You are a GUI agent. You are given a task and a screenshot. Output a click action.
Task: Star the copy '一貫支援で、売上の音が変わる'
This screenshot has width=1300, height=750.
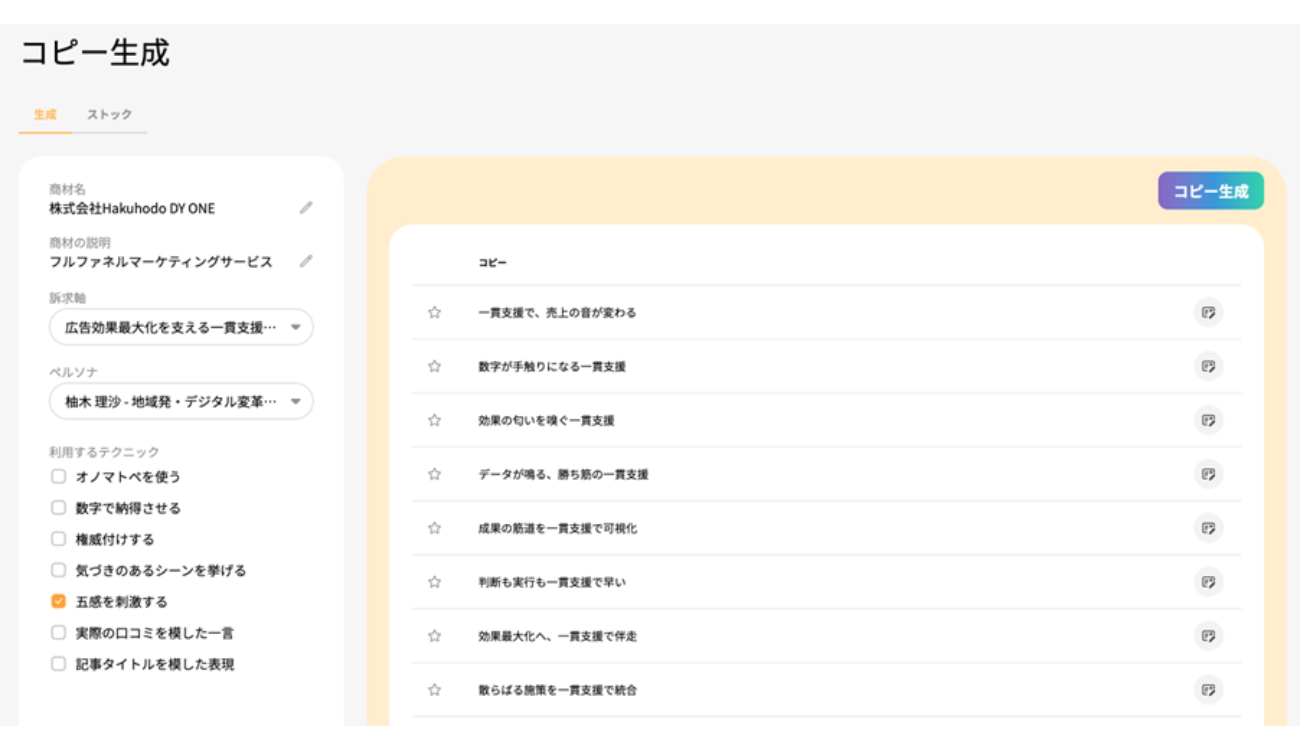434,313
